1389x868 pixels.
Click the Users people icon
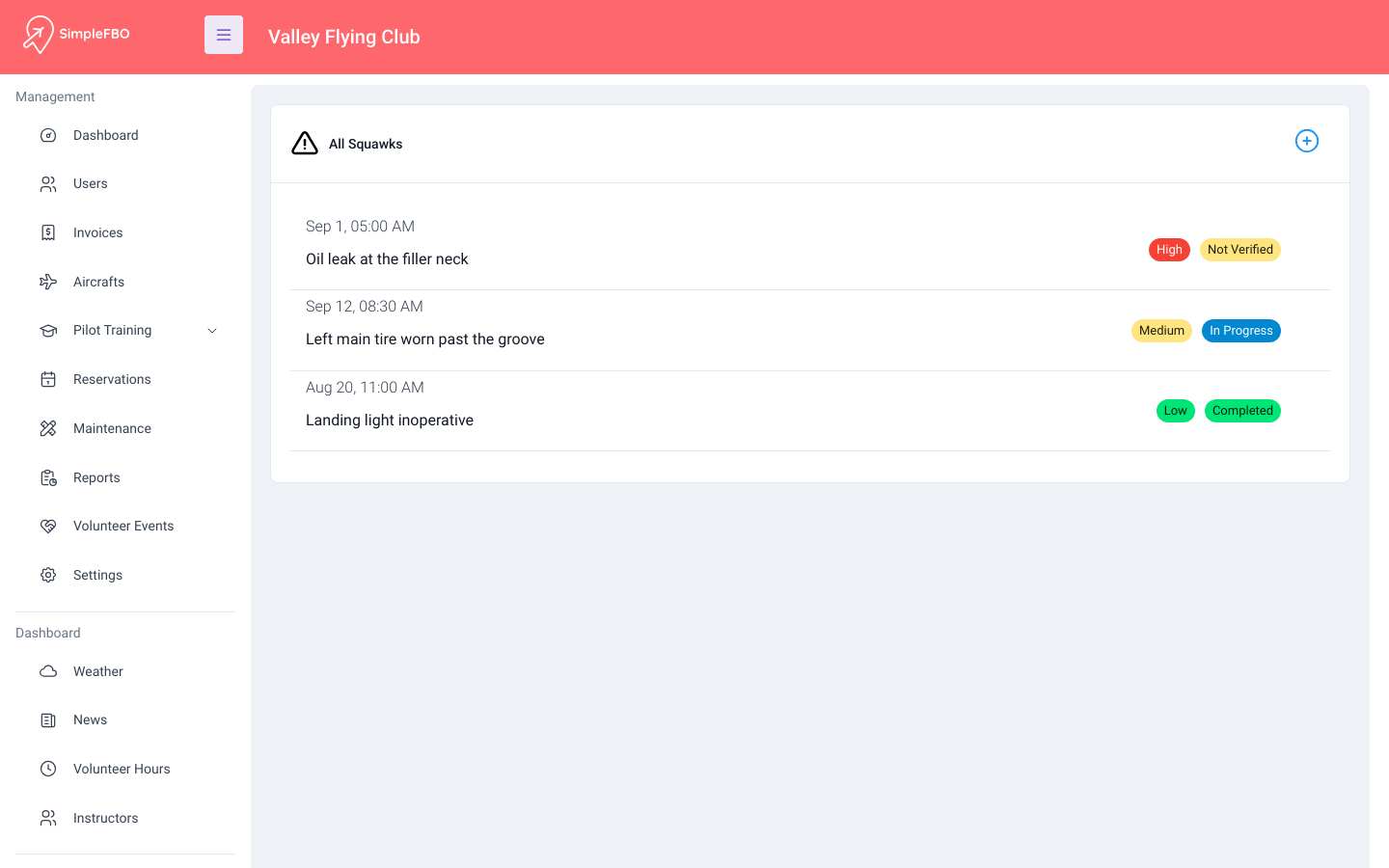[x=48, y=184]
